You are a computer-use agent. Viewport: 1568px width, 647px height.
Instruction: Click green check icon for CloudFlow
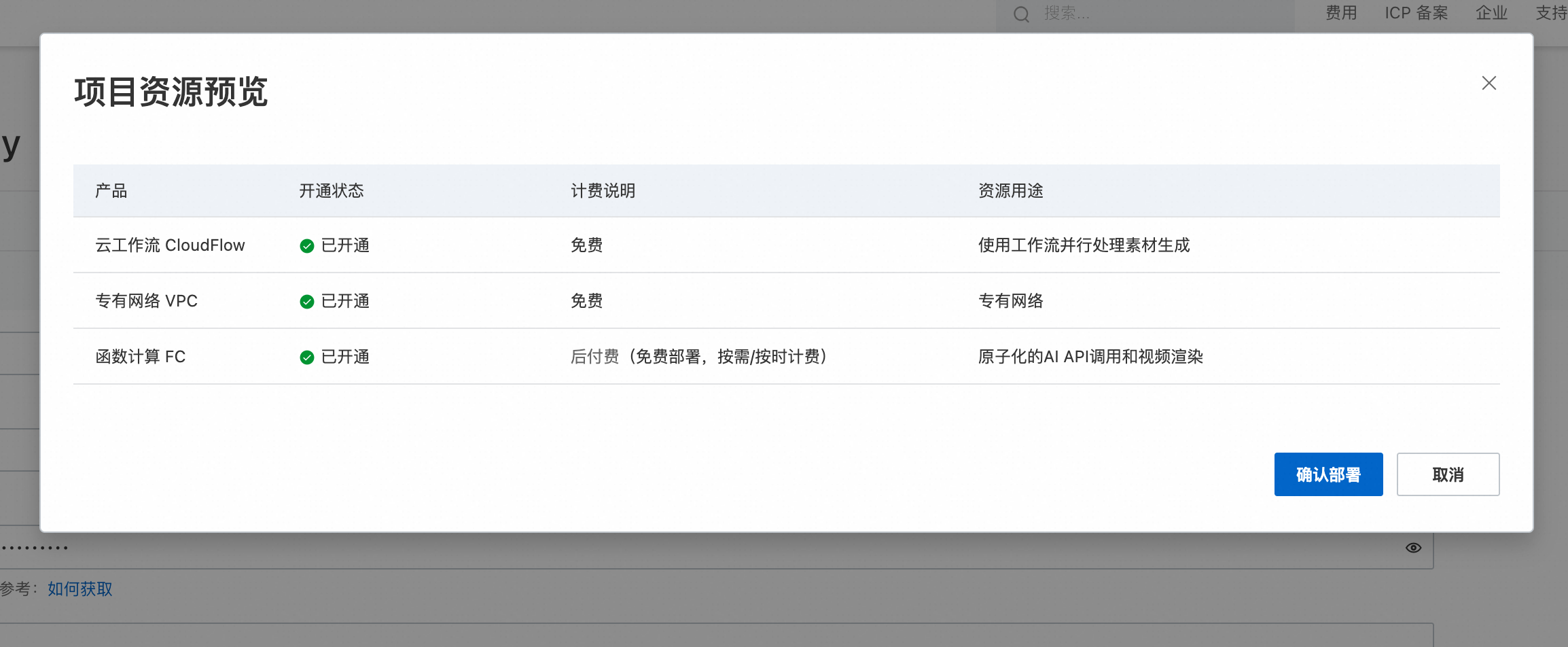pyautogui.click(x=307, y=246)
